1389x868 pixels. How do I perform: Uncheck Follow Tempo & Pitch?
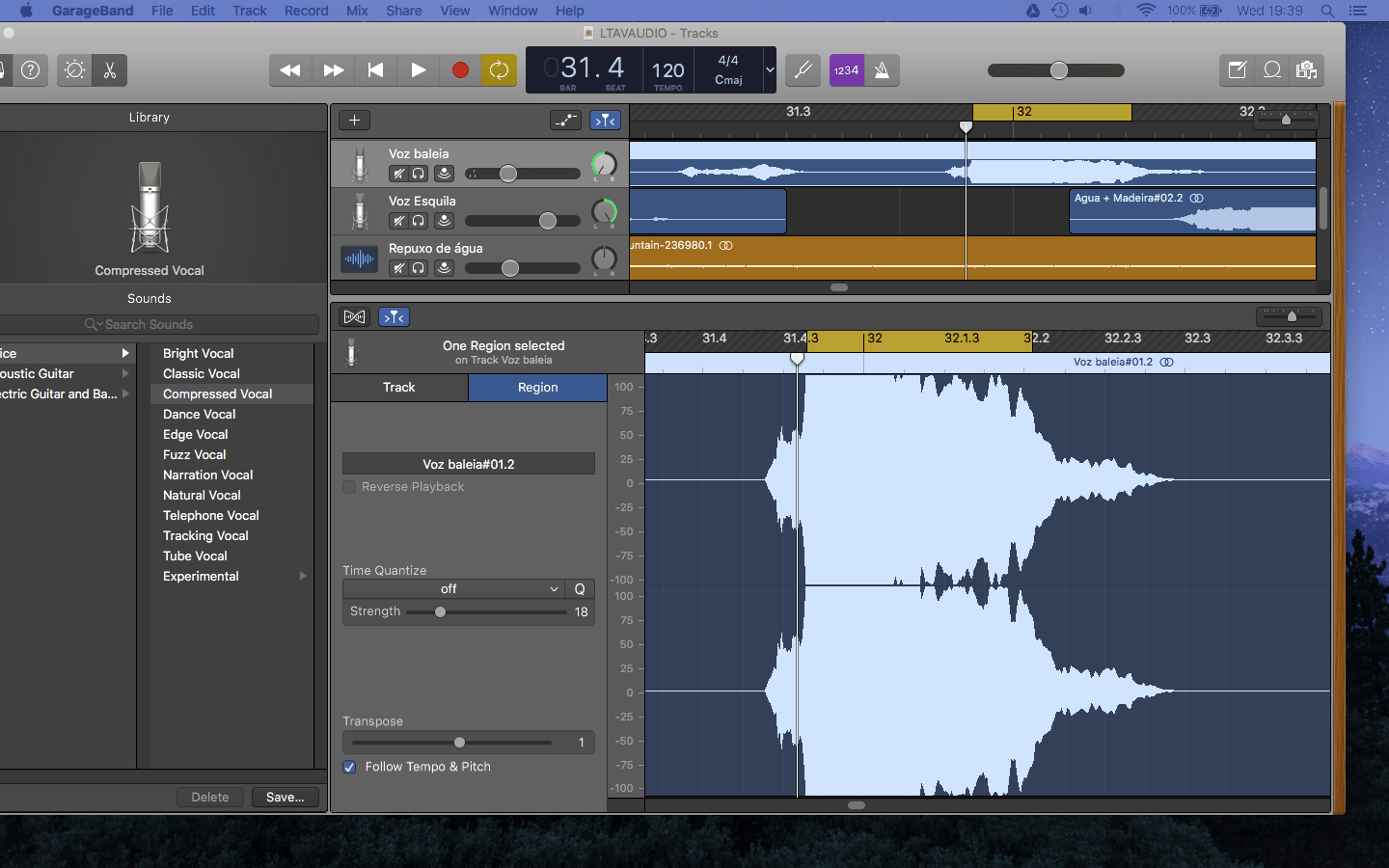coord(349,767)
